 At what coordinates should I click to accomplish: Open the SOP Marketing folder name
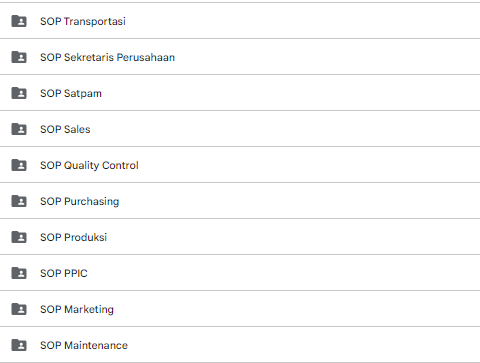coord(77,310)
